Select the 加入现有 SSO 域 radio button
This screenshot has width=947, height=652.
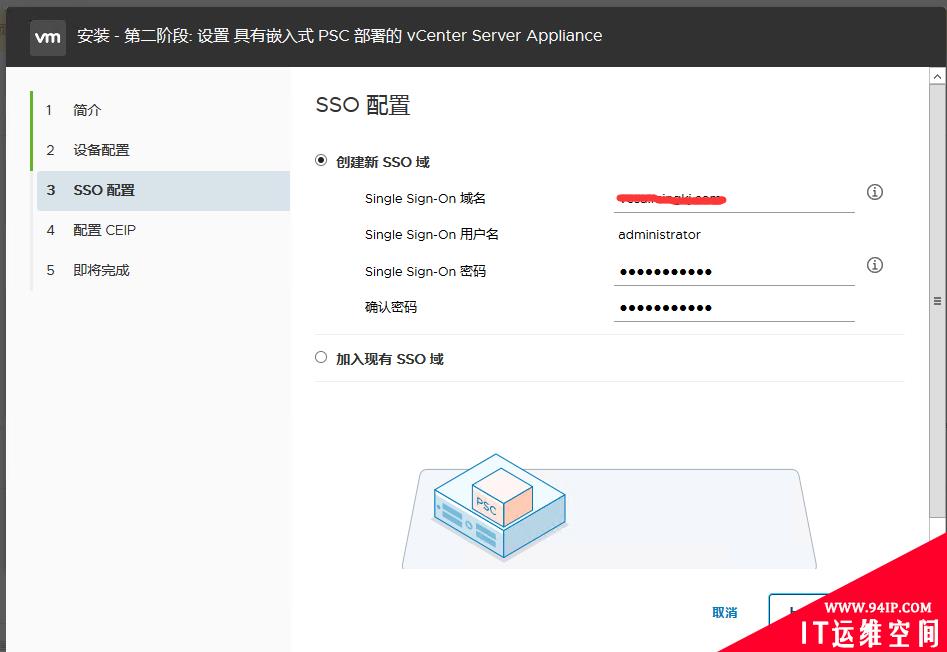[321, 357]
